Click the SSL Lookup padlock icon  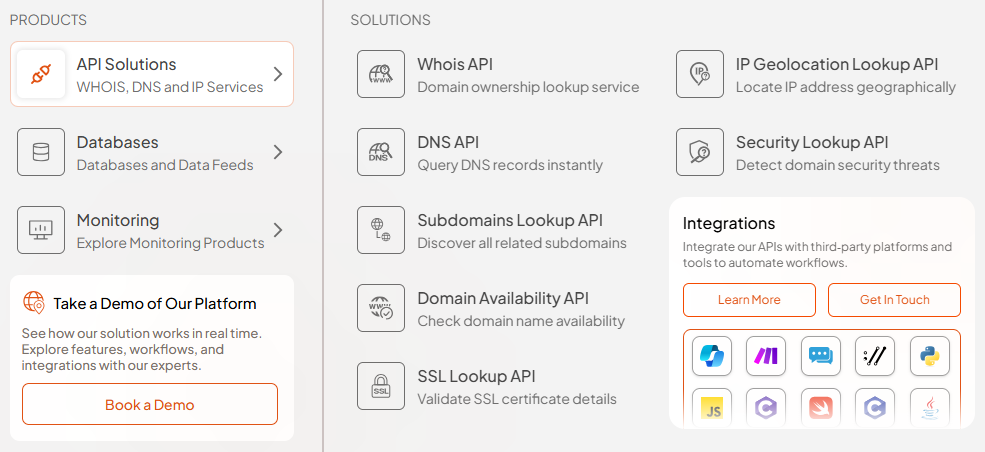tap(381, 386)
